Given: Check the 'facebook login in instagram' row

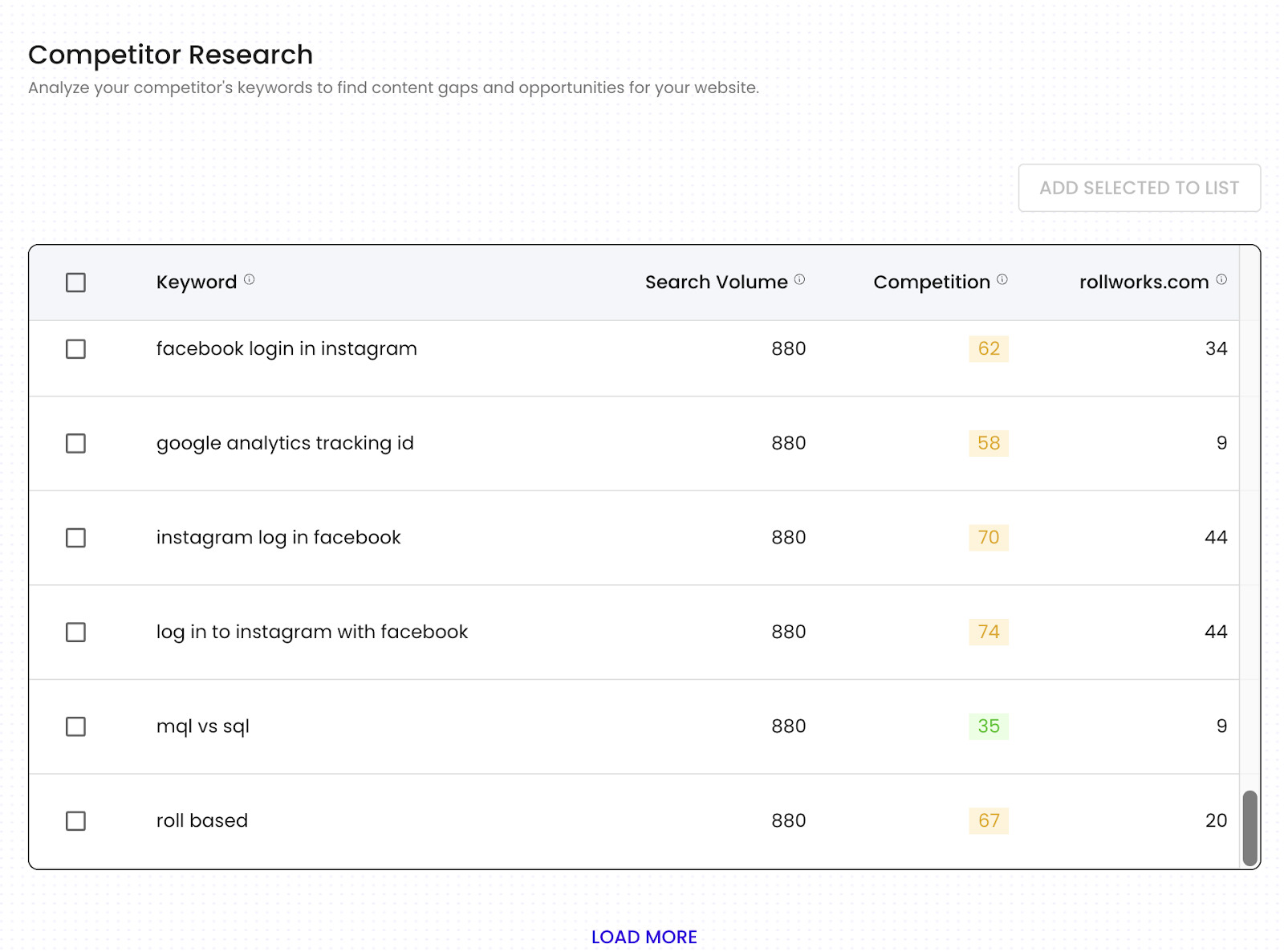Looking at the screenshot, I should tap(75, 349).
